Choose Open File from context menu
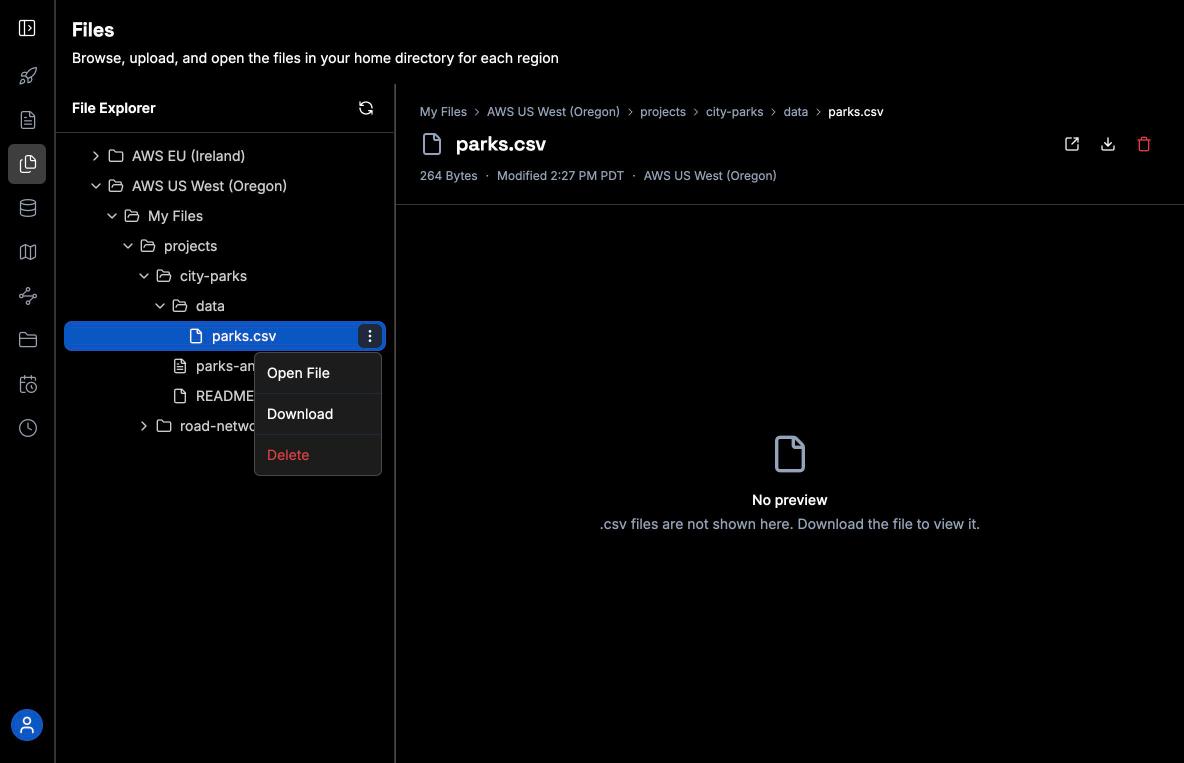The height and width of the screenshot is (763, 1184). click(318, 373)
